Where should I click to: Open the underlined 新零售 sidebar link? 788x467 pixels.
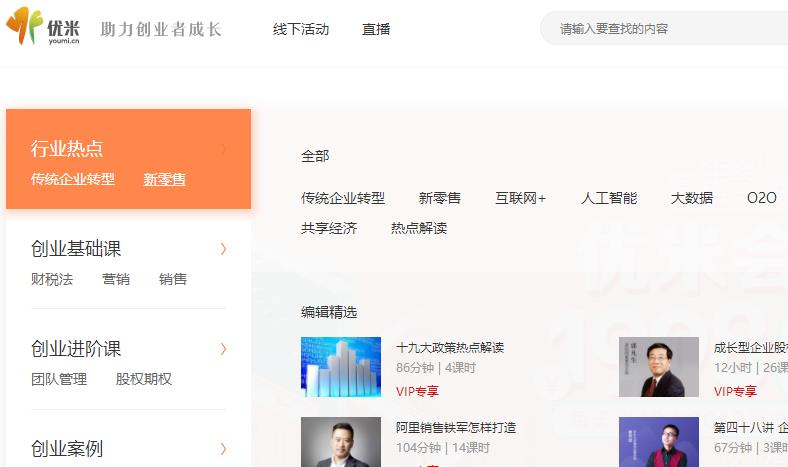point(164,179)
